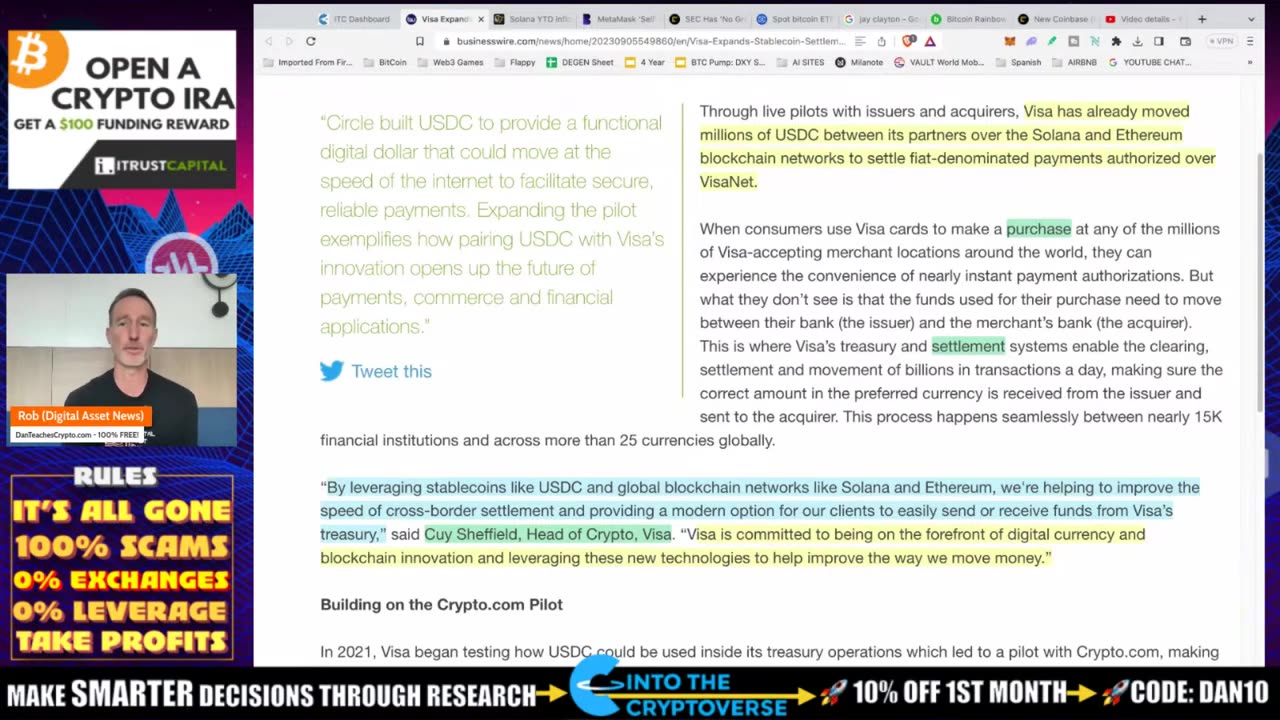Switch to the Solana YTD tab
The width and height of the screenshot is (1280, 720).
tap(533, 19)
